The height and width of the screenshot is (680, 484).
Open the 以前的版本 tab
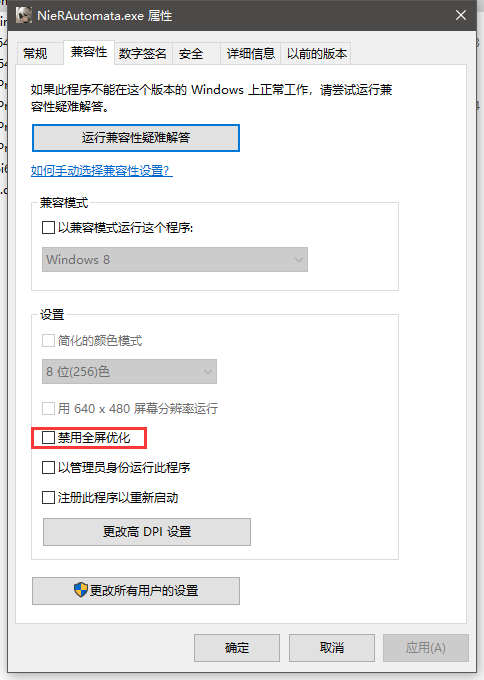point(317,54)
